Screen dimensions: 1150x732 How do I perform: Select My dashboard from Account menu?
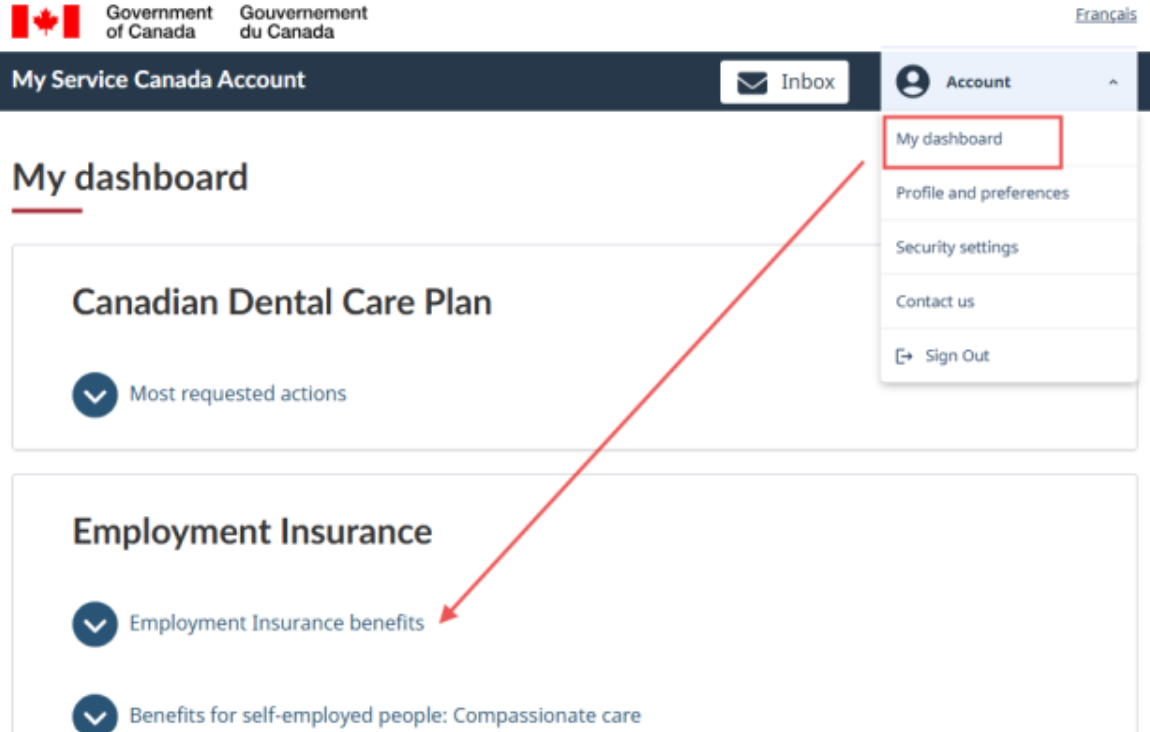[x=949, y=139]
